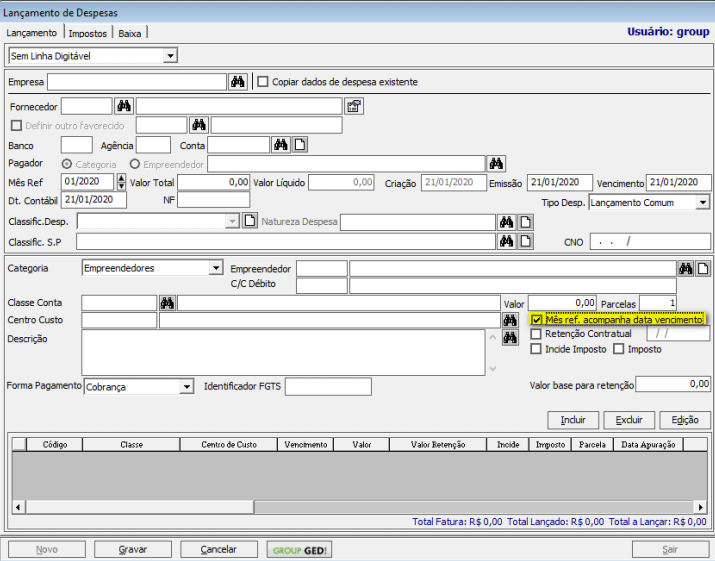
Task: Check Copiar dados de despesa existente
Action: [263, 82]
